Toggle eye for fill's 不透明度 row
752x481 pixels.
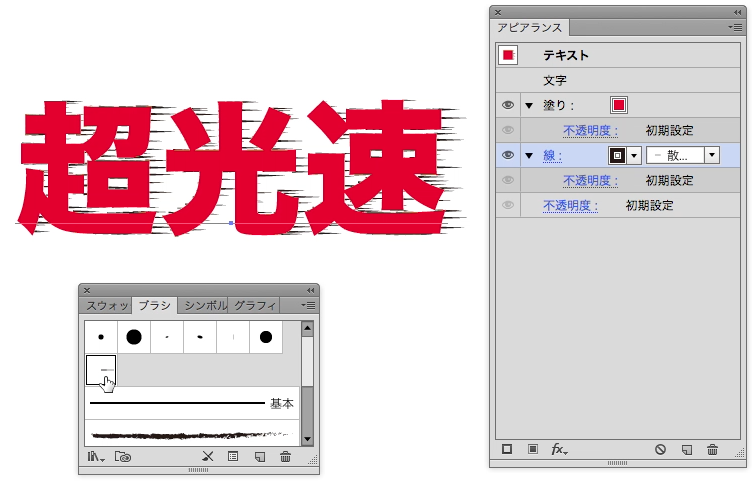pos(508,130)
